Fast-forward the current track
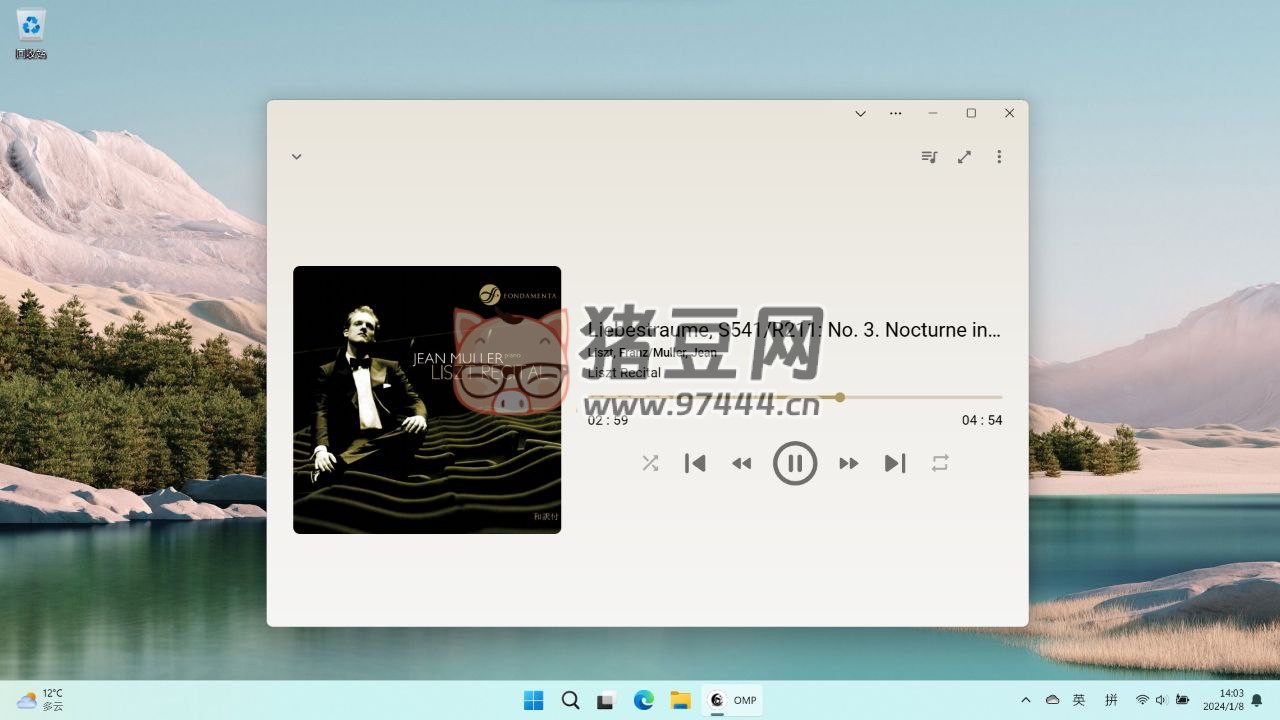 tap(848, 463)
